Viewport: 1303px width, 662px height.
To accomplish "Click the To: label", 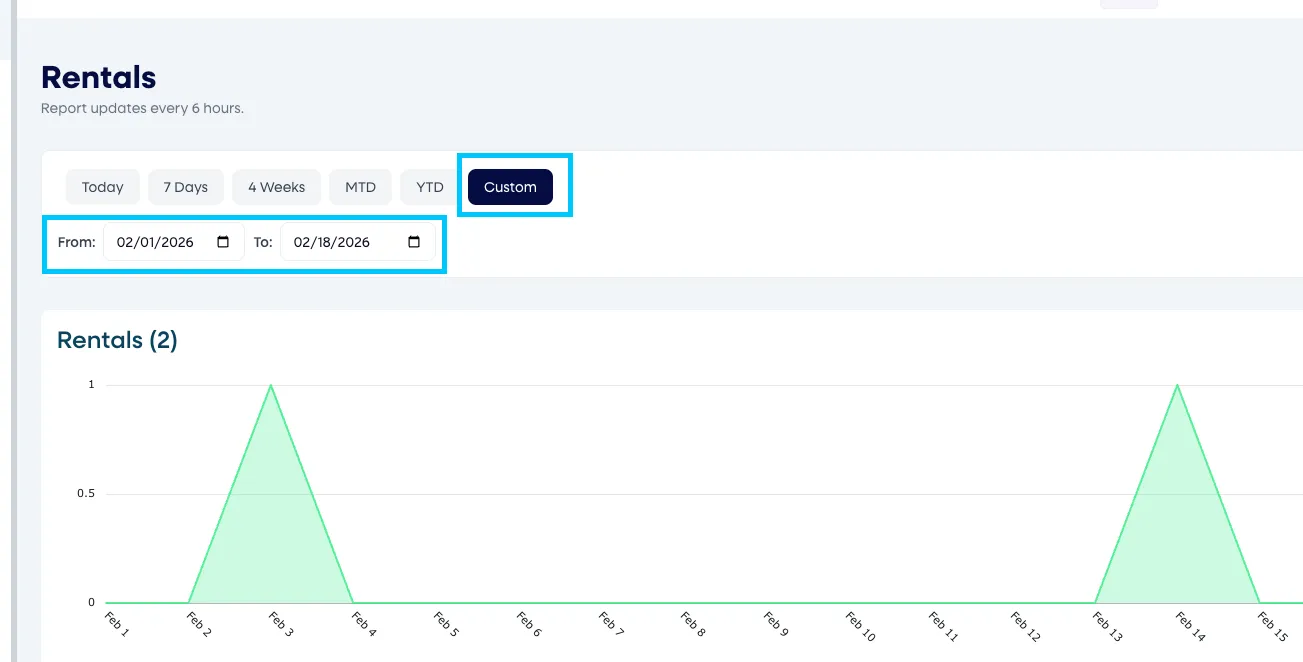I will (263, 242).
